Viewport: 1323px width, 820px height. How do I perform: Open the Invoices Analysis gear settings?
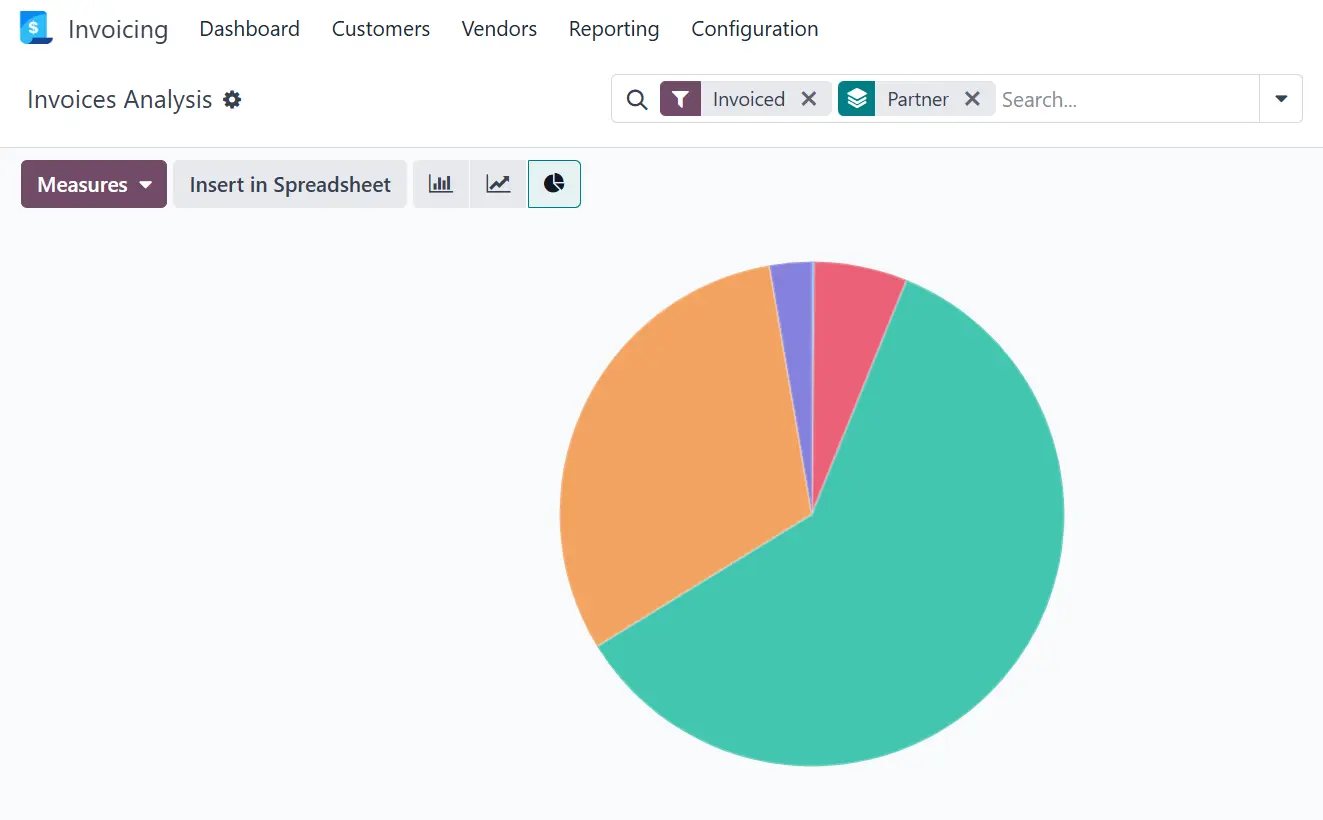click(232, 100)
